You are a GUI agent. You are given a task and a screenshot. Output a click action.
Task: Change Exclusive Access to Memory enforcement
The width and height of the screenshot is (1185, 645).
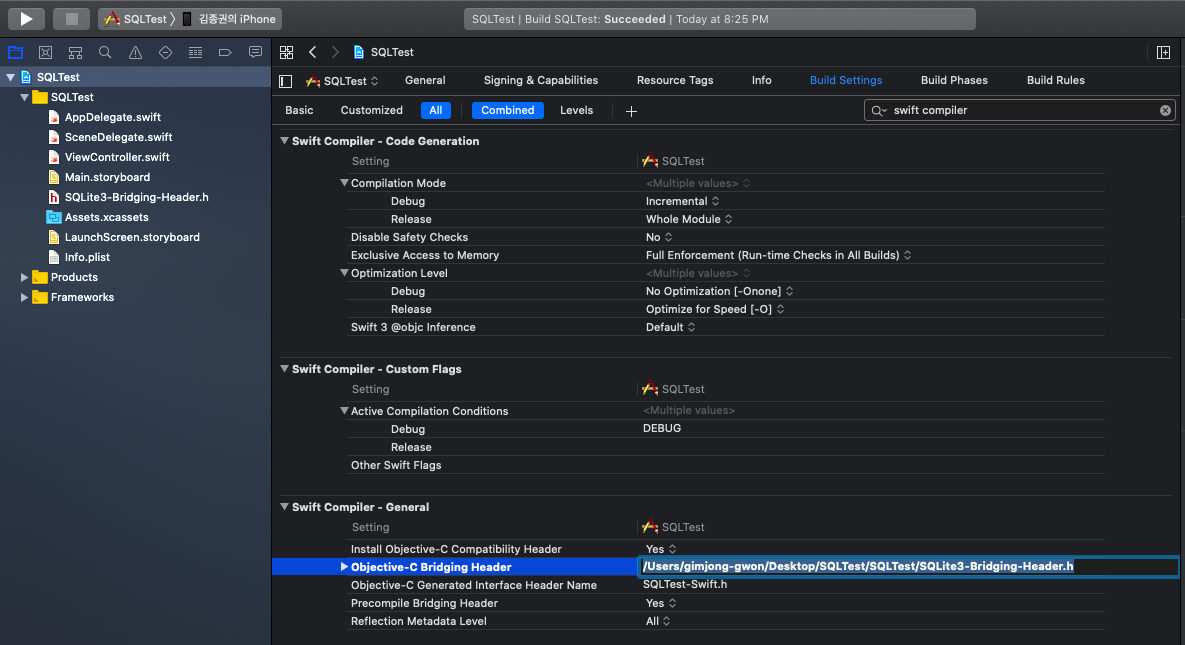(778, 256)
